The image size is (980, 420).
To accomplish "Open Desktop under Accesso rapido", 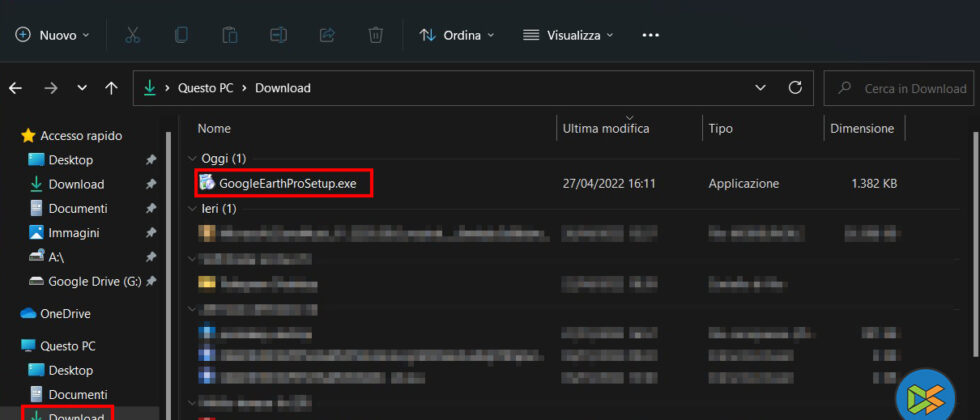I will tap(61, 160).
